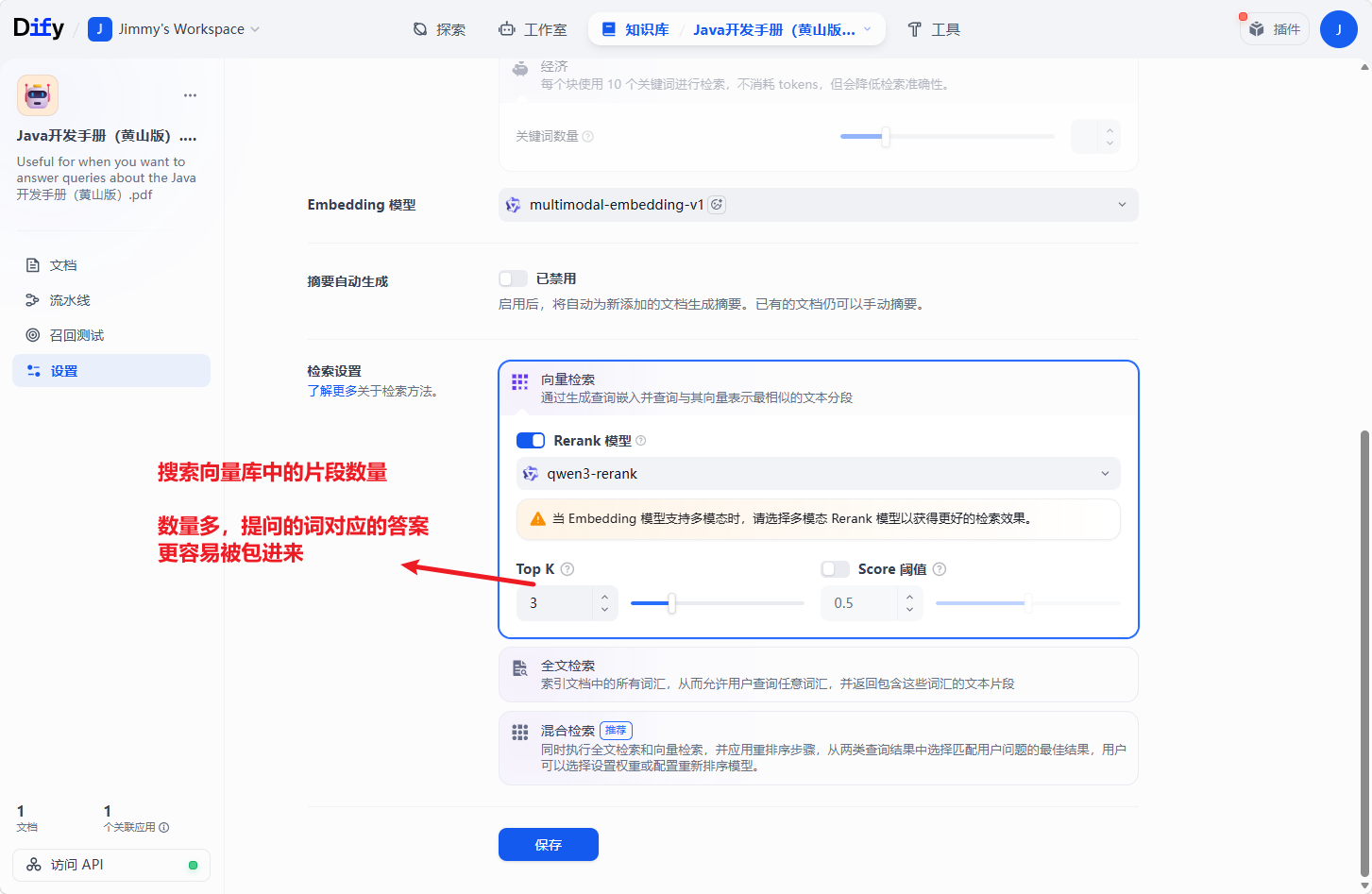Toggle the Score 阈值 switch
This screenshot has height=894, width=1372.
tap(836, 569)
